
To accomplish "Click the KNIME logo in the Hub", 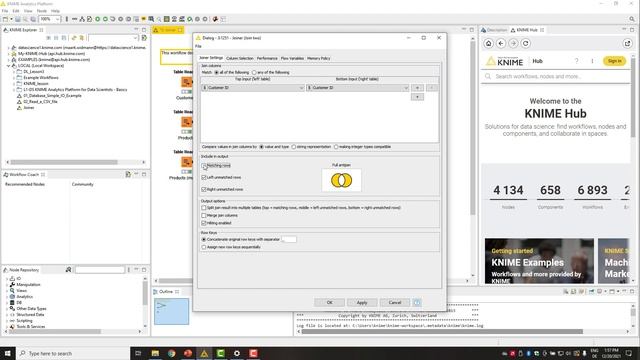I will (x=504, y=61).
